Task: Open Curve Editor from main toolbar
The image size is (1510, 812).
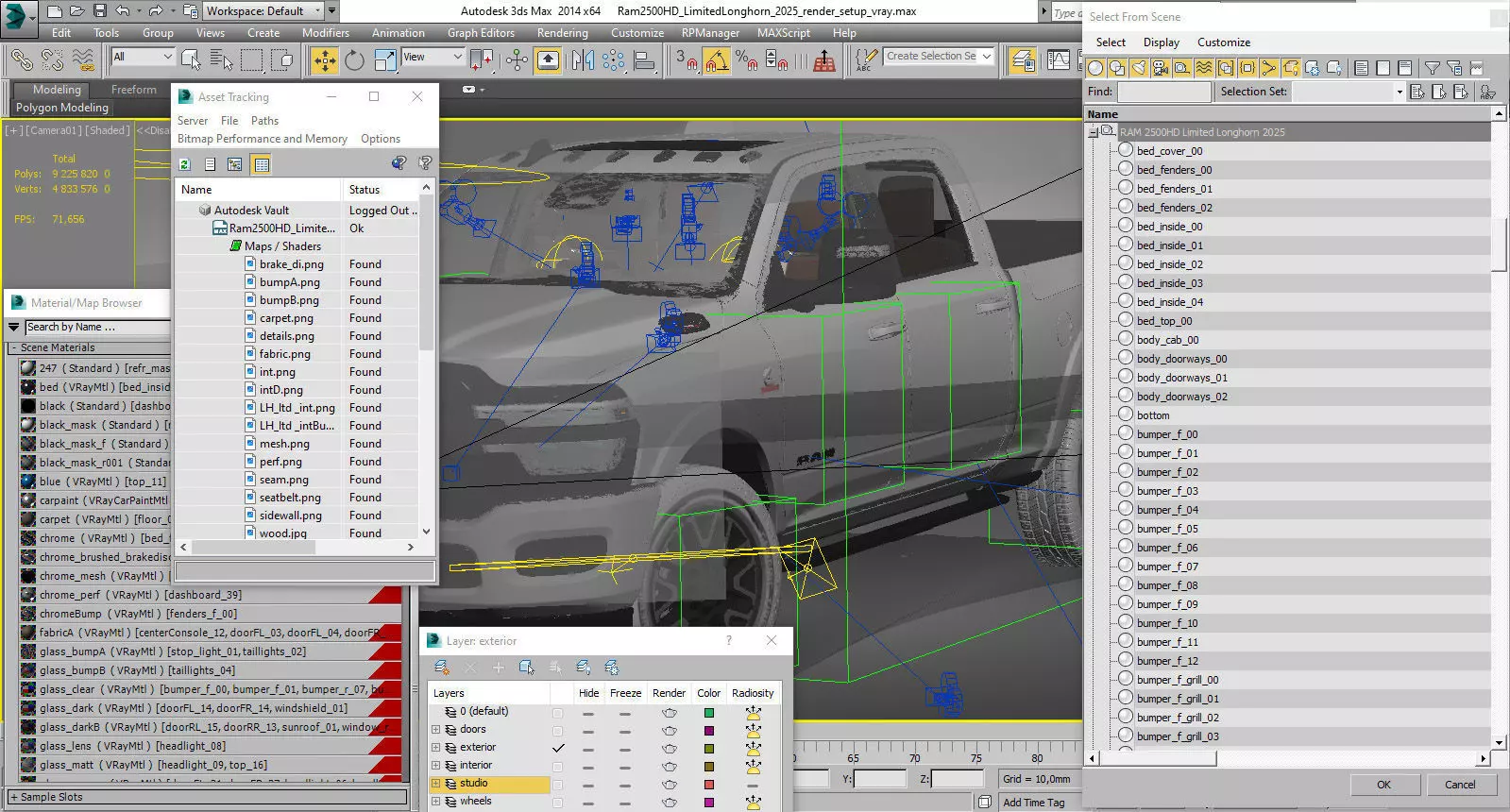Action: [x=1059, y=60]
